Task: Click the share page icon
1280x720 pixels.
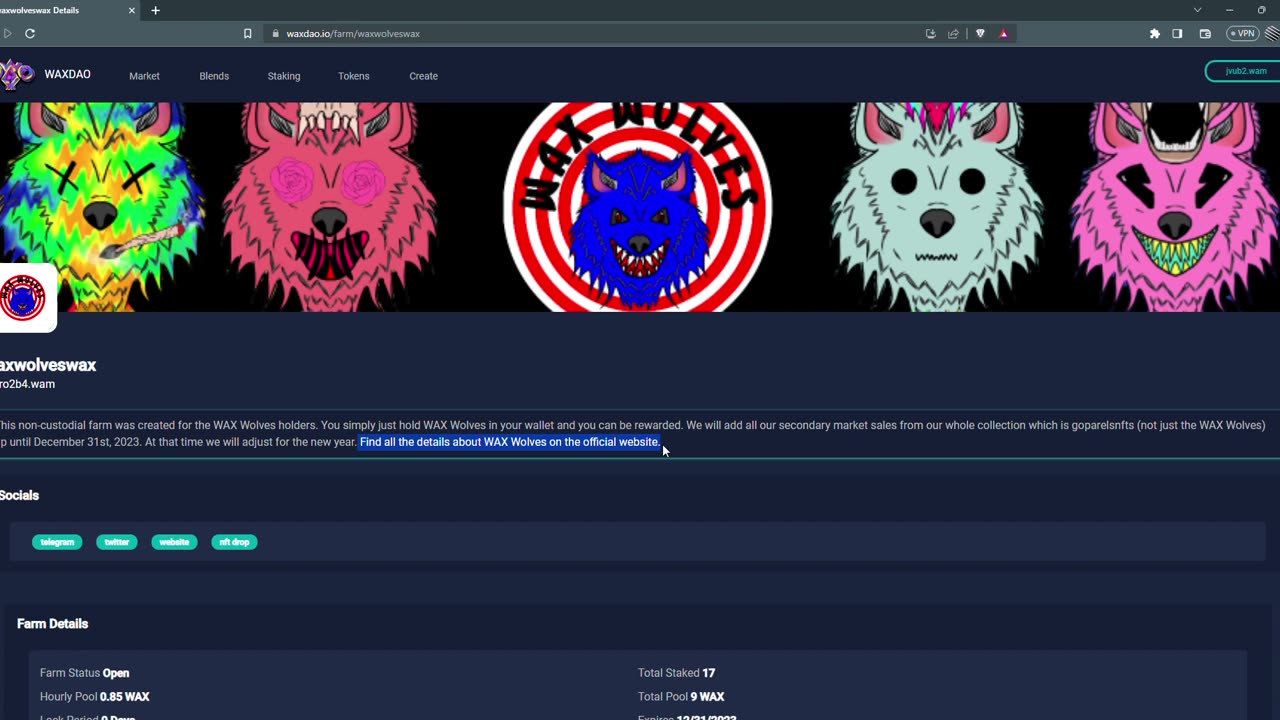Action: pyautogui.click(x=953, y=33)
